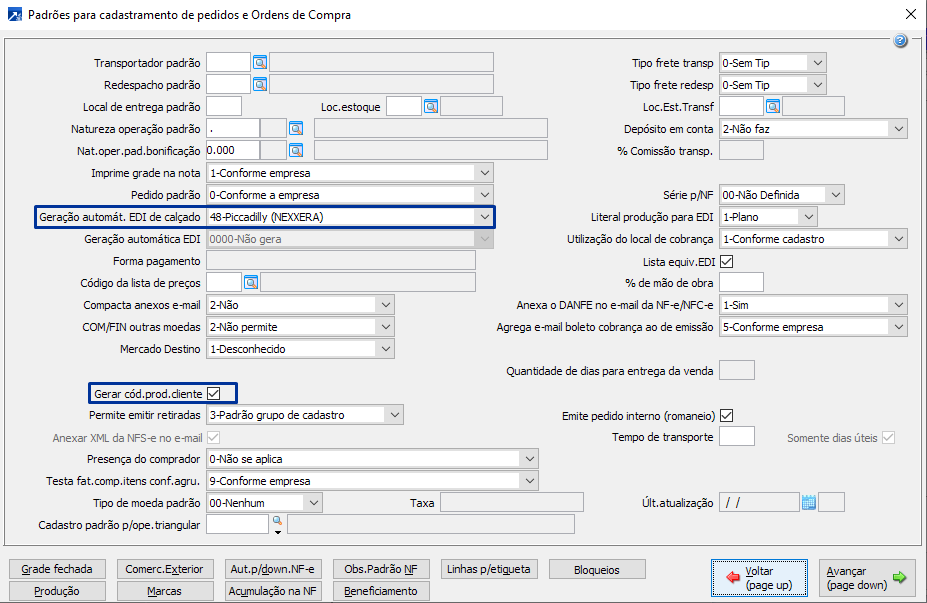Click the blue help icon

[x=900, y=41]
